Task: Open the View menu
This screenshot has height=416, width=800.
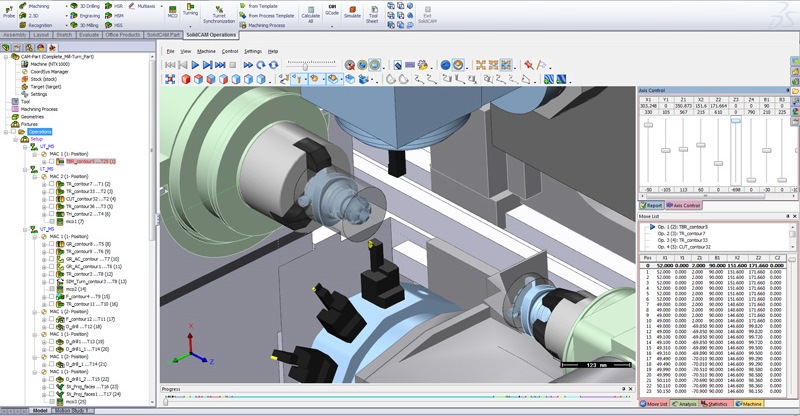Action: pyautogui.click(x=186, y=52)
